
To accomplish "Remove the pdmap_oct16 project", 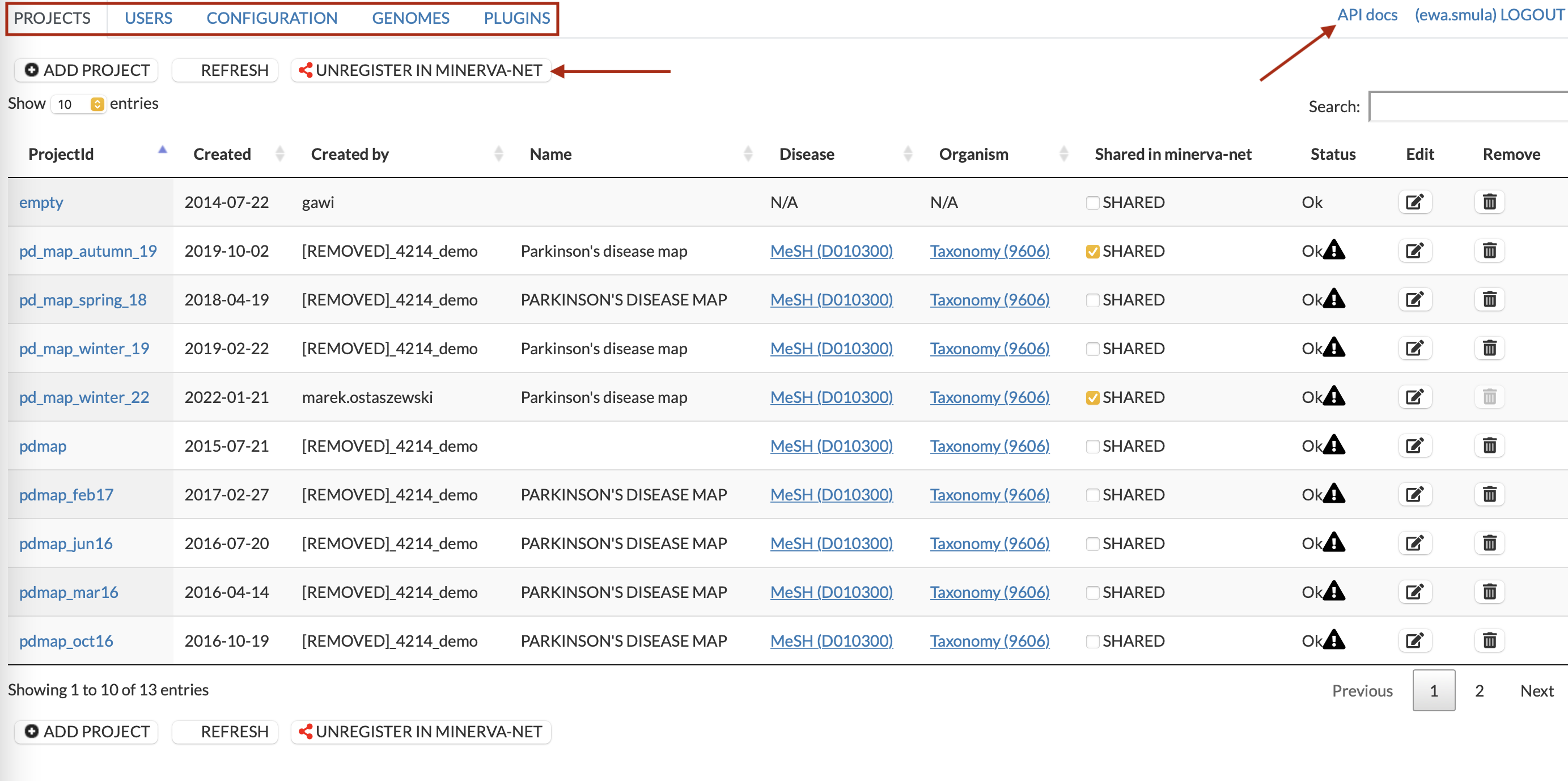I will (1489, 640).
